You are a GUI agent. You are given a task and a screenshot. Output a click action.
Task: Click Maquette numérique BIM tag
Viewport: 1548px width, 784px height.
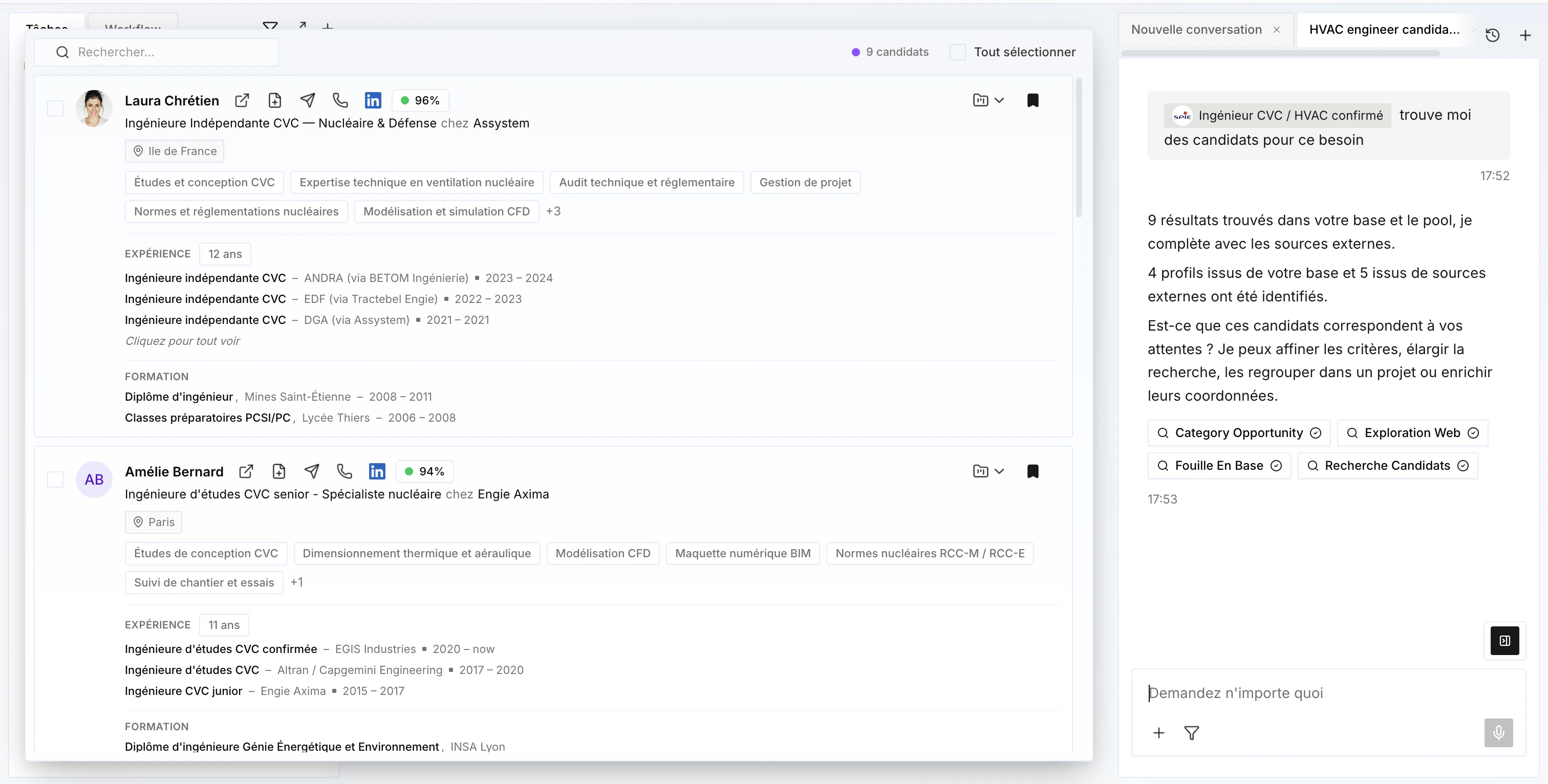743,554
